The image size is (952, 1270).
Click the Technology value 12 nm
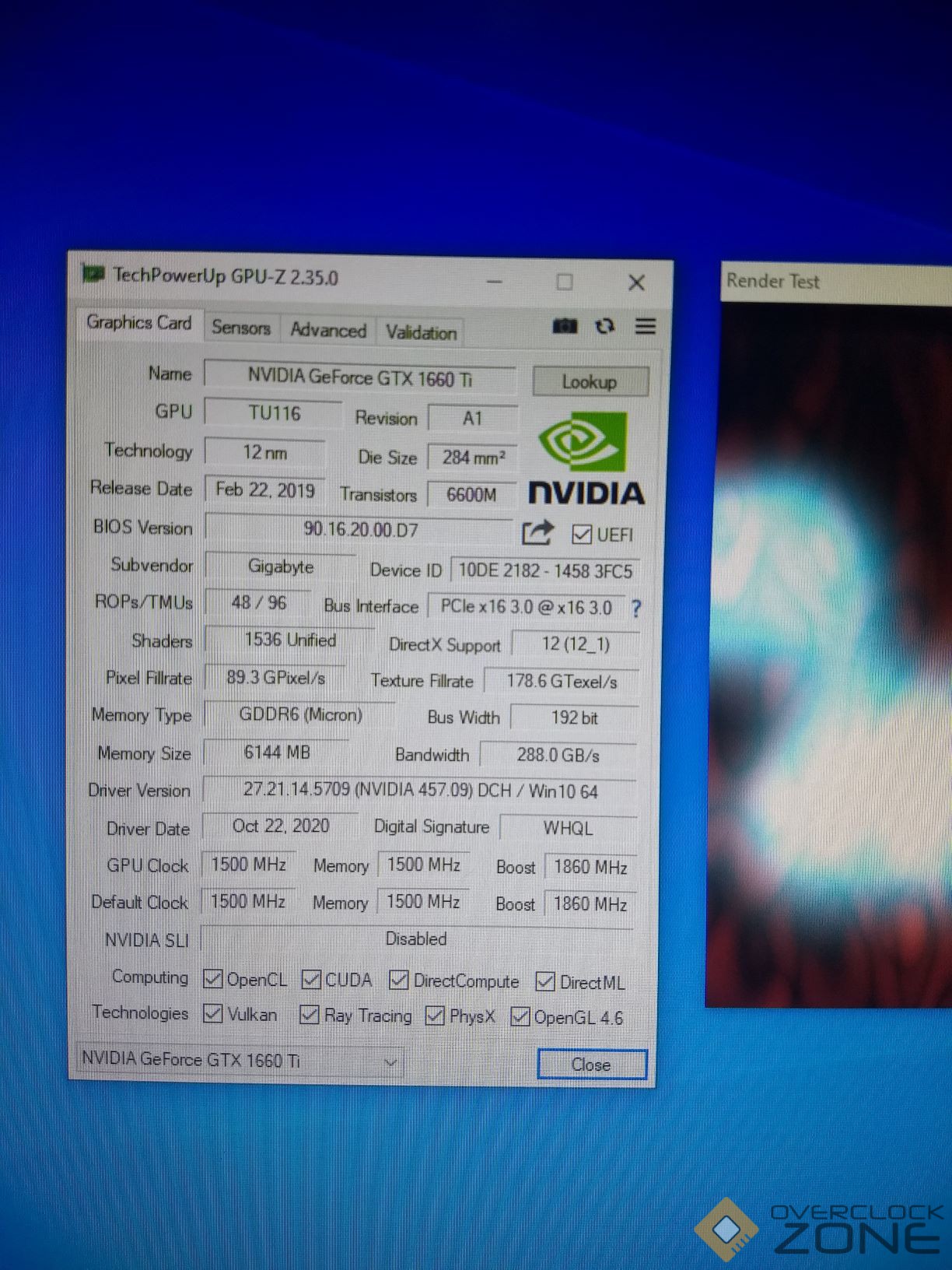pos(264,452)
